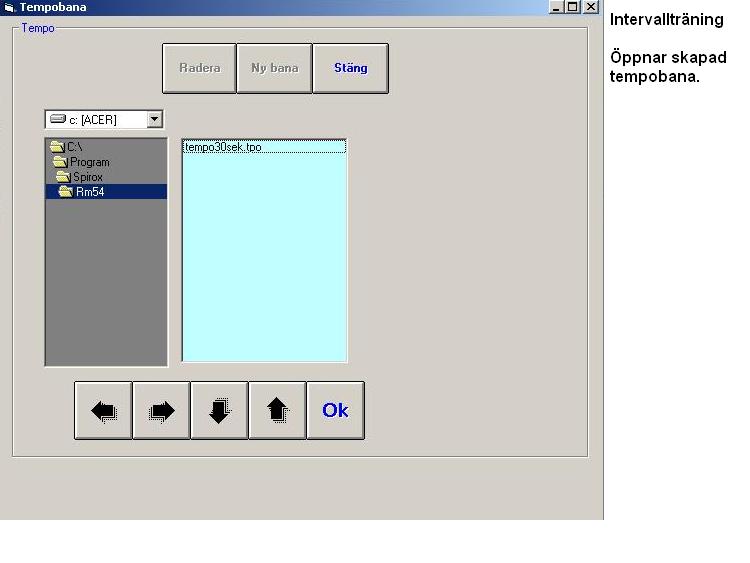Click the left arrow navigation button
This screenshot has width=750, height=563.
click(x=103, y=410)
